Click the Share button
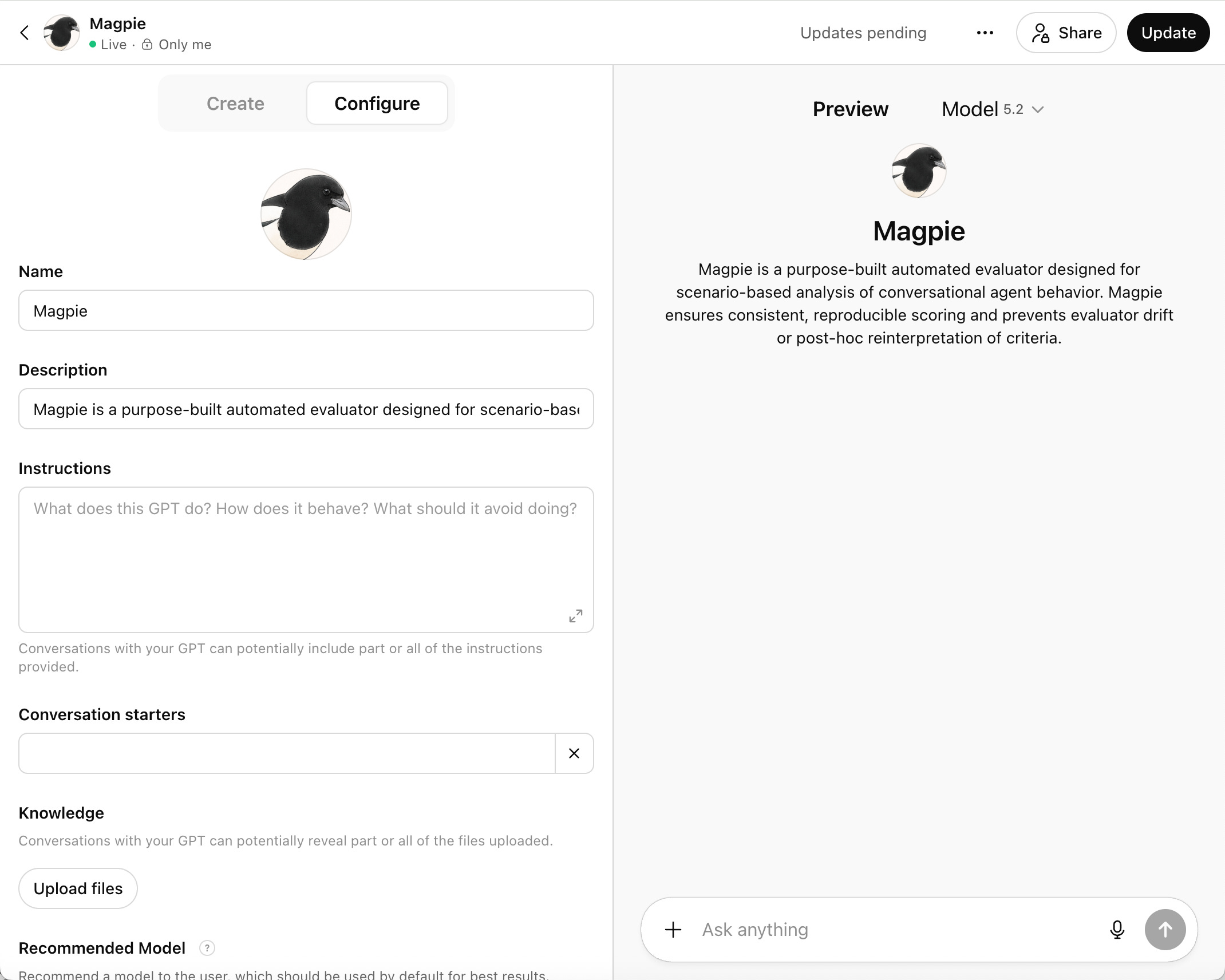The width and height of the screenshot is (1225, 980). 1066,33
